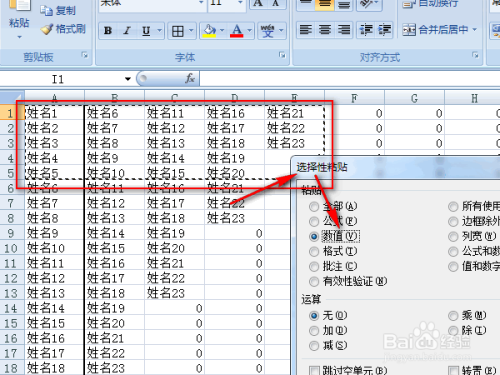The width and height of the screenshot is (500, 375).
Task: Center text horizontally
Action: [325, 30]
